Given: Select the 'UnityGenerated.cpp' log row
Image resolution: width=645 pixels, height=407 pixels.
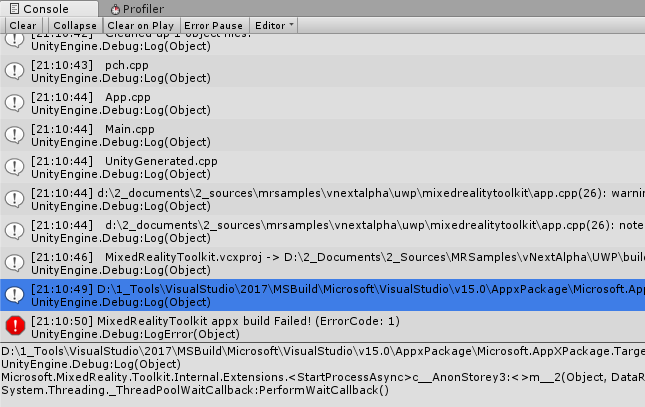Looking at the screenshot, I should [x=322, y=167].
